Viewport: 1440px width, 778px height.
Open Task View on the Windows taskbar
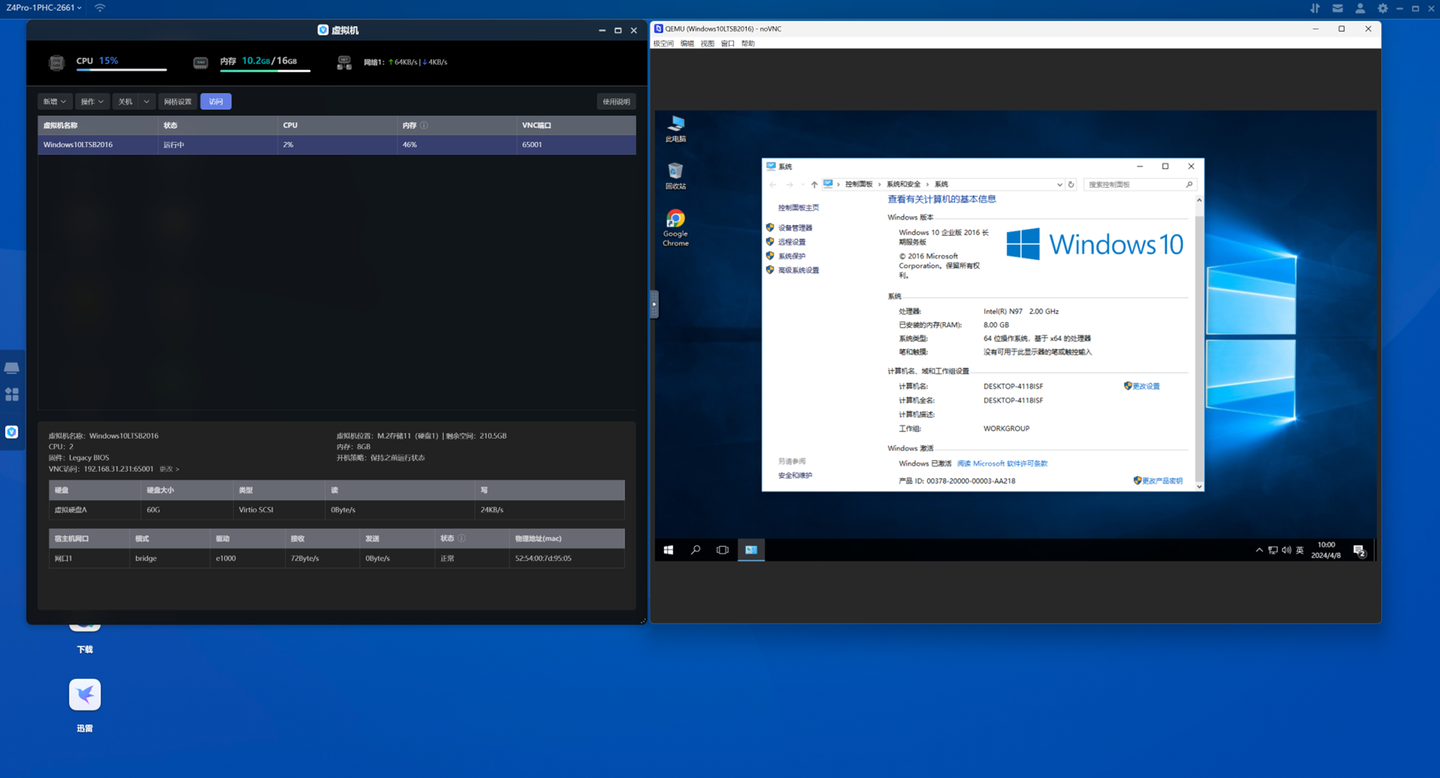coord(722,550)
